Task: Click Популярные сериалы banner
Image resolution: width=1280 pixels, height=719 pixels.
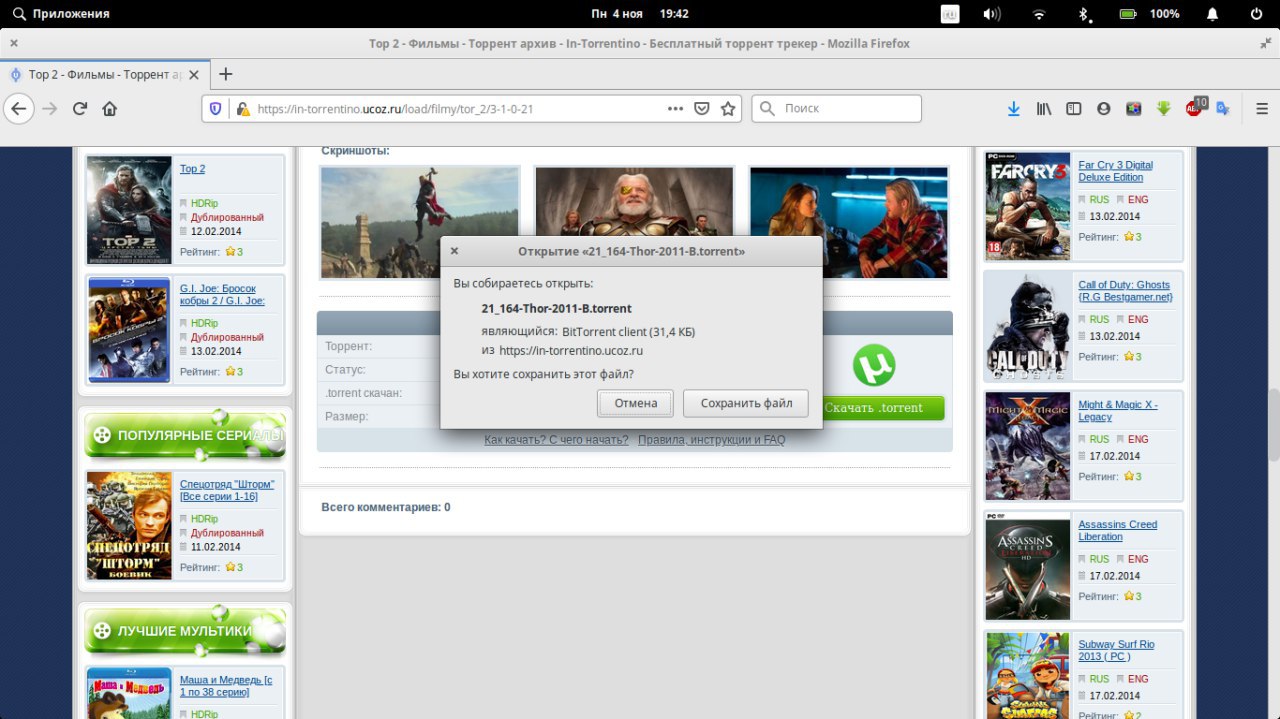Action: (185, 436)
